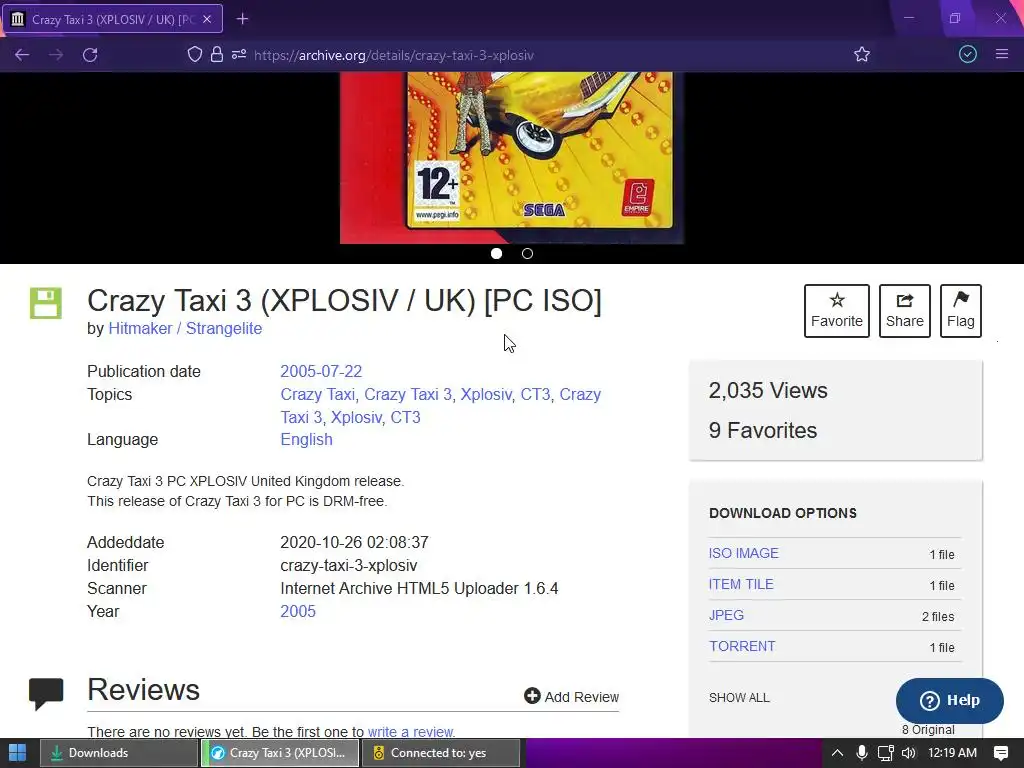Open the first Crazy Taxi 3 topic link

(x=408, y=394)
